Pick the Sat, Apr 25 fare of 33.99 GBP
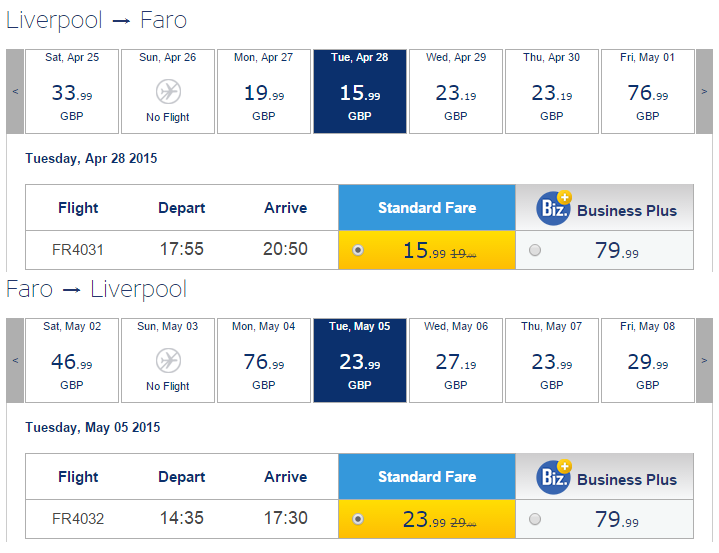 72,92
